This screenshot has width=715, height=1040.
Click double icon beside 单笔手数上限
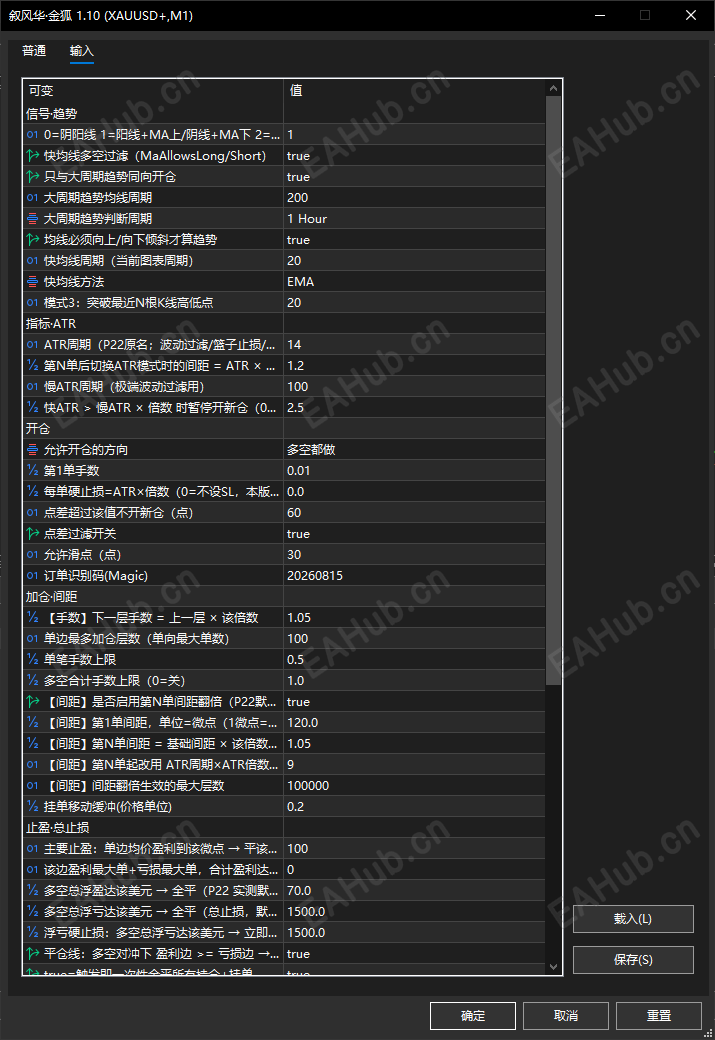coord(32,660)
